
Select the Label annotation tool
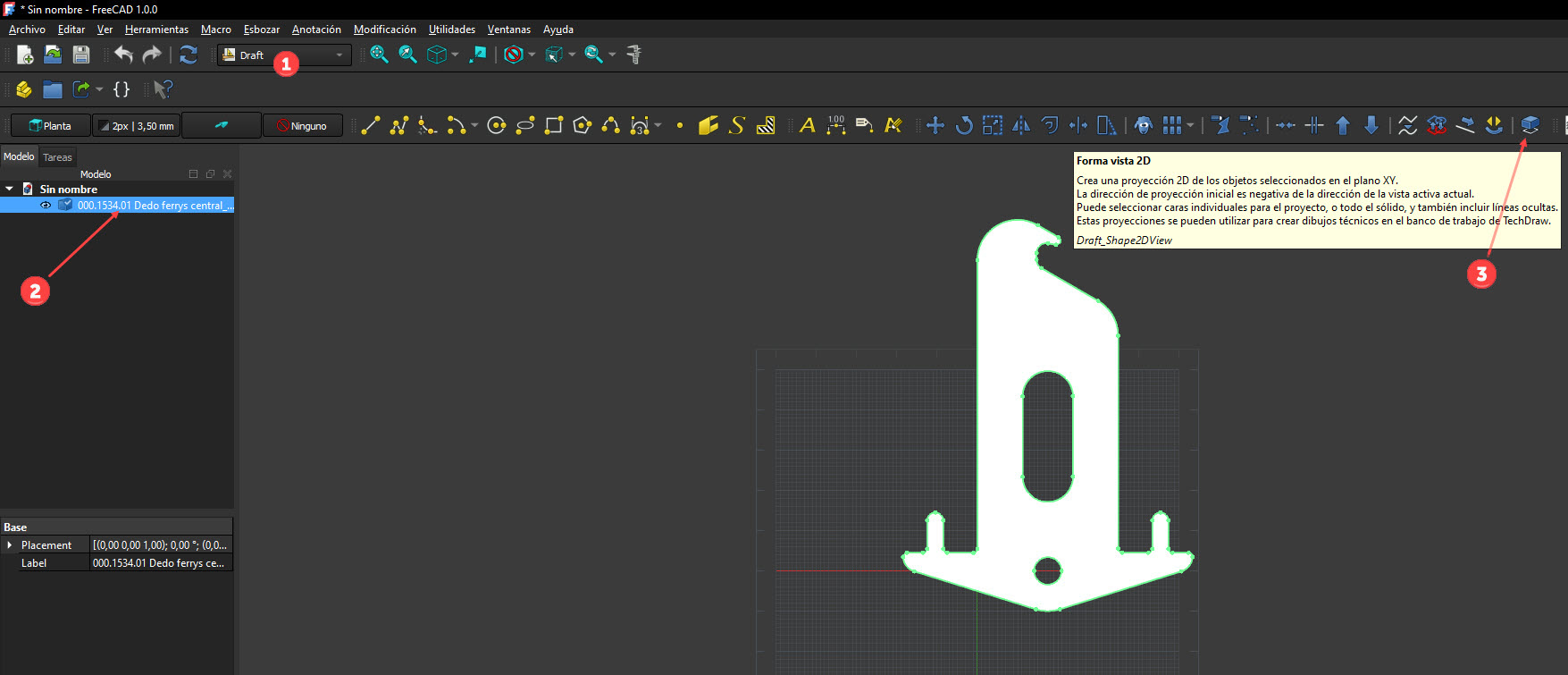pyautogui.click(x=865, y=126)
